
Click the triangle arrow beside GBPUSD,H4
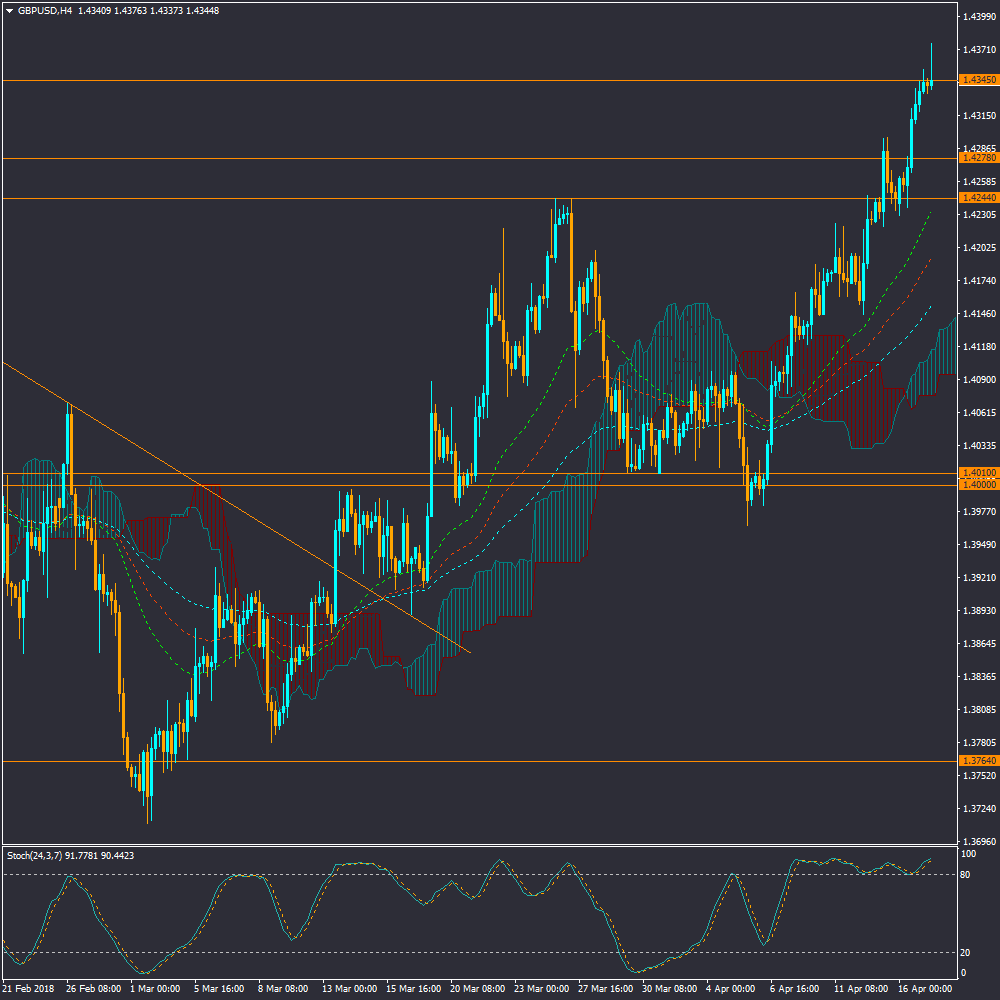pyautogui.click(x=9, y=11)
